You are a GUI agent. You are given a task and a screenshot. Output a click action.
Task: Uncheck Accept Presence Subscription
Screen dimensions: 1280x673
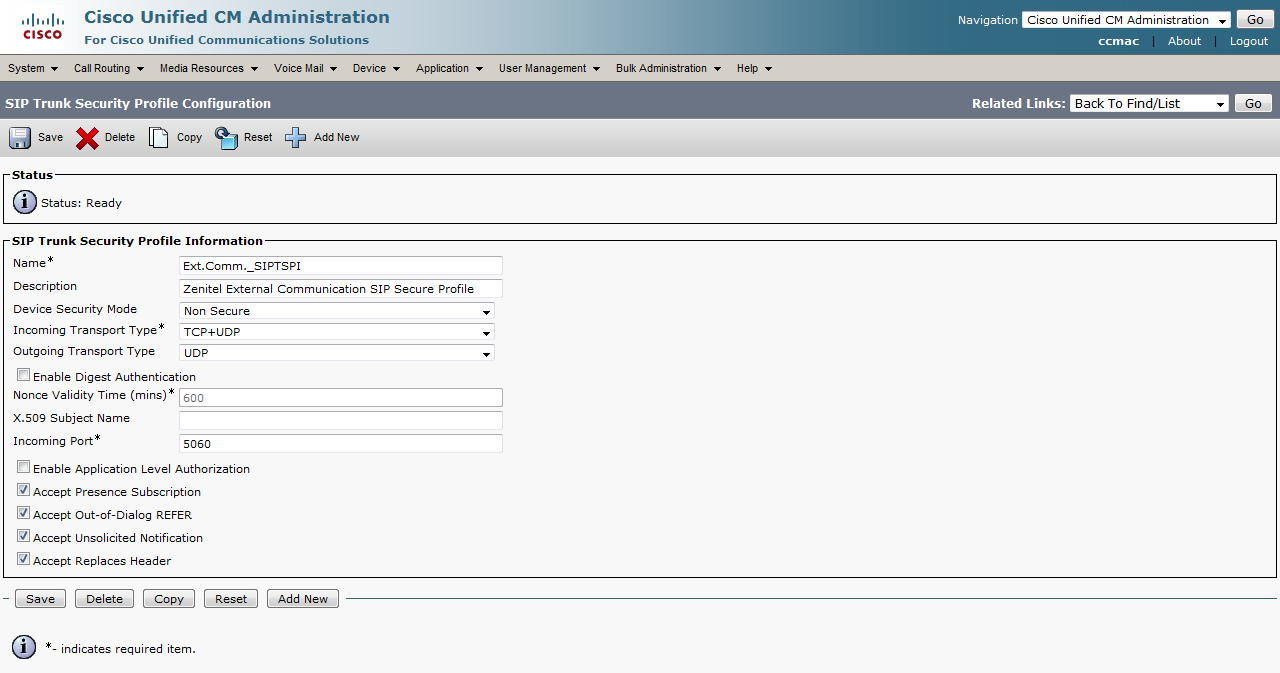24,491
